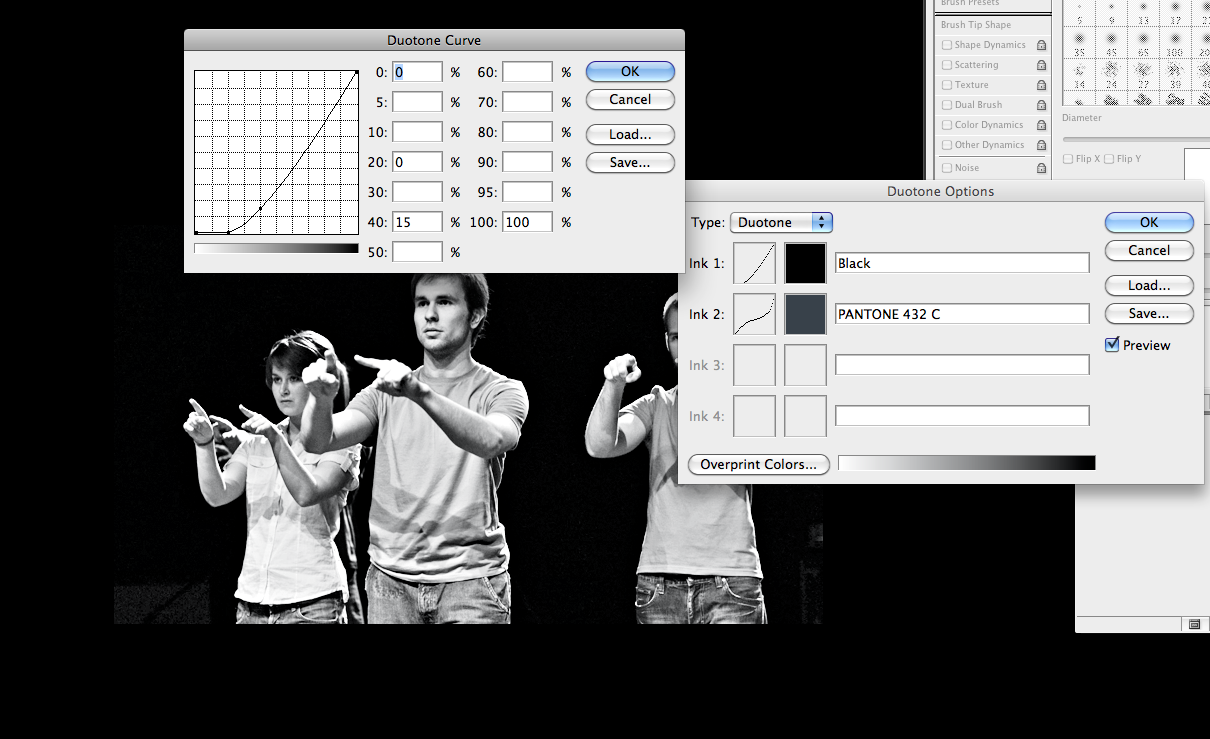This screenshot has height=739, width=1210.
Task: Focus the 30% curve value field
Action: coord(417,192)
